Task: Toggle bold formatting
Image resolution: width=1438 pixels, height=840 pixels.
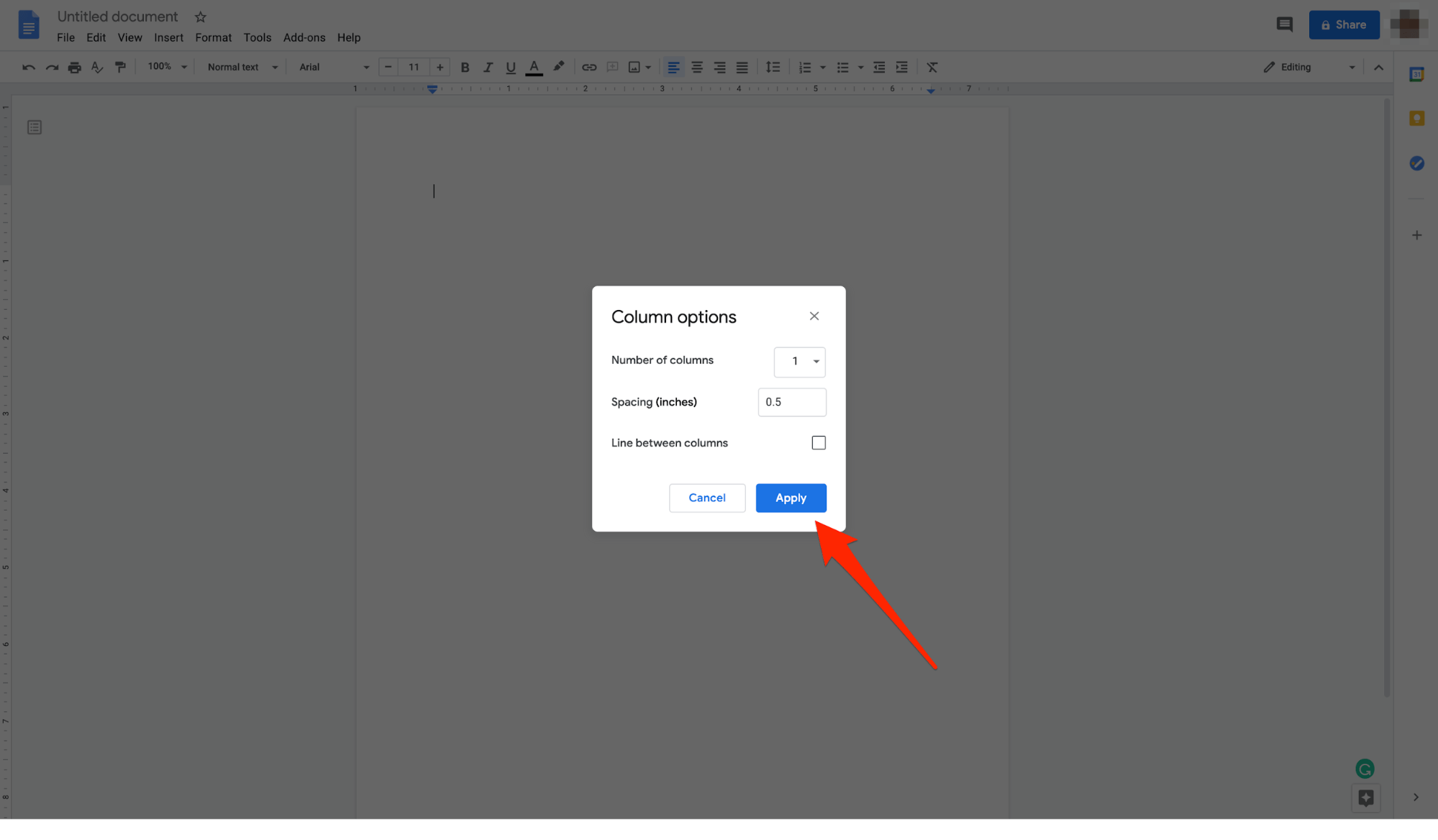Action: pos(465,66)
